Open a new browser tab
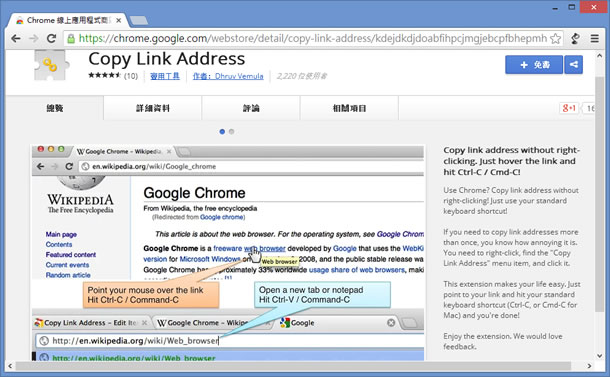 coord(138,20)
